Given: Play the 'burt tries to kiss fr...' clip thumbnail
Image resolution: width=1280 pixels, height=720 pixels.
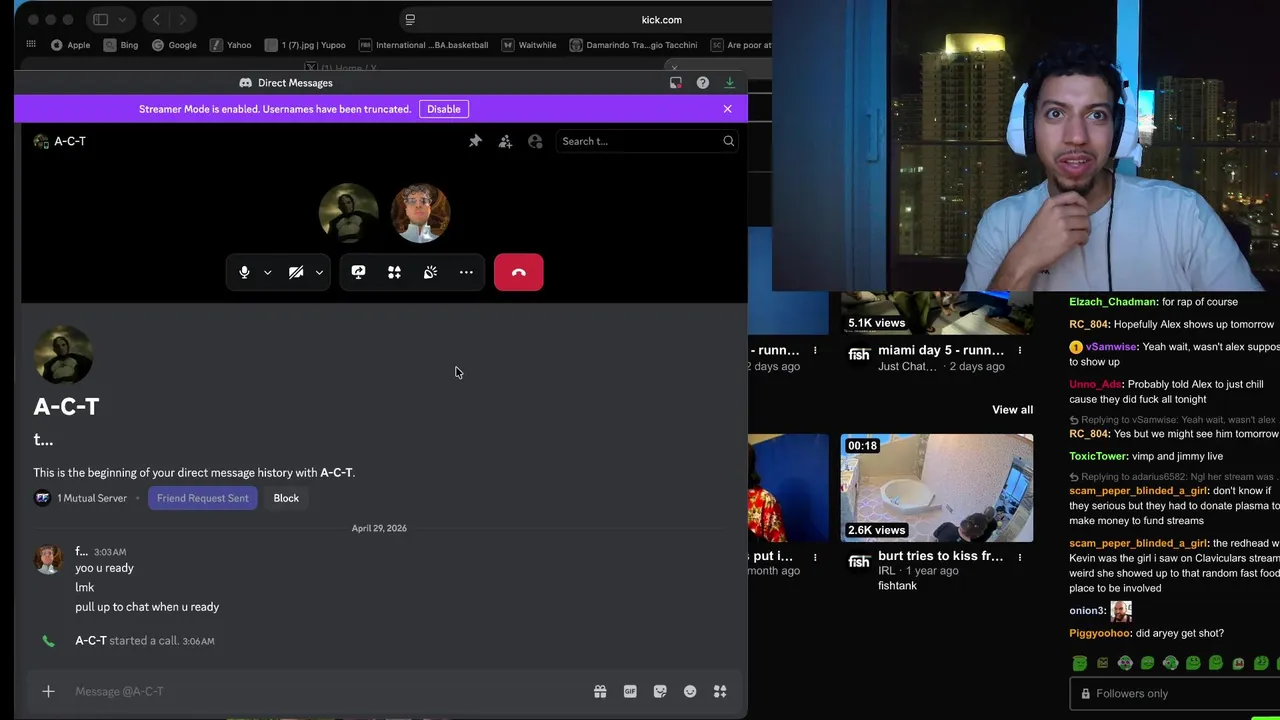Looking at the screenshot, I should tap(937, 488).
